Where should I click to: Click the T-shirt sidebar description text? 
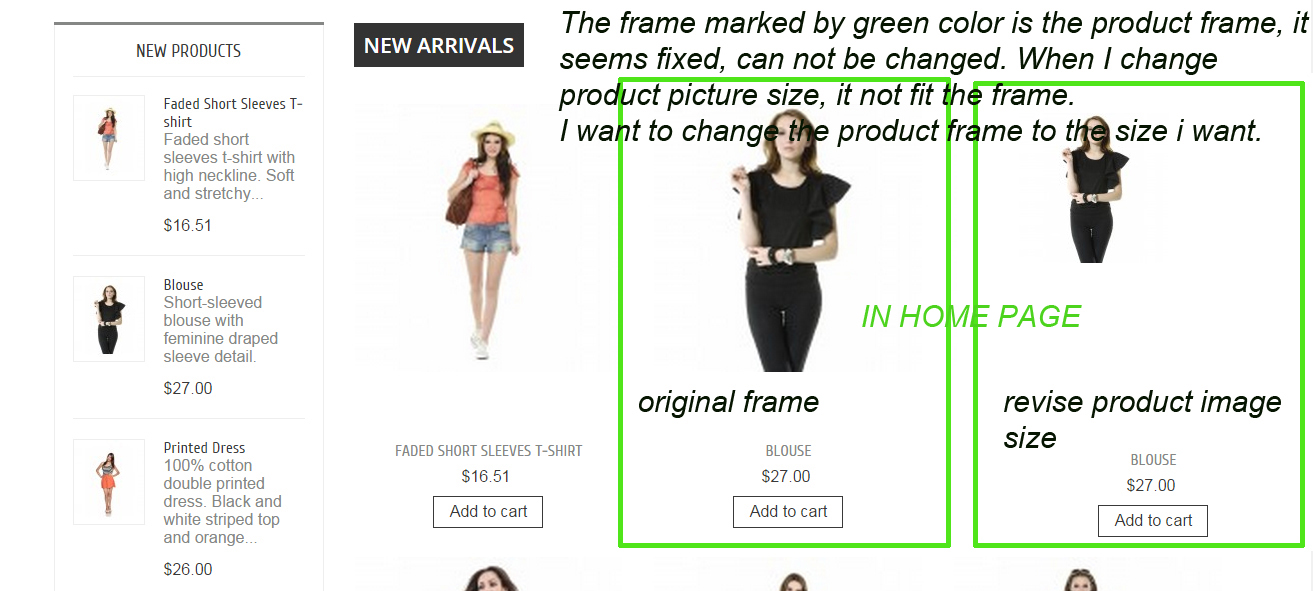(x=230, y=167)
